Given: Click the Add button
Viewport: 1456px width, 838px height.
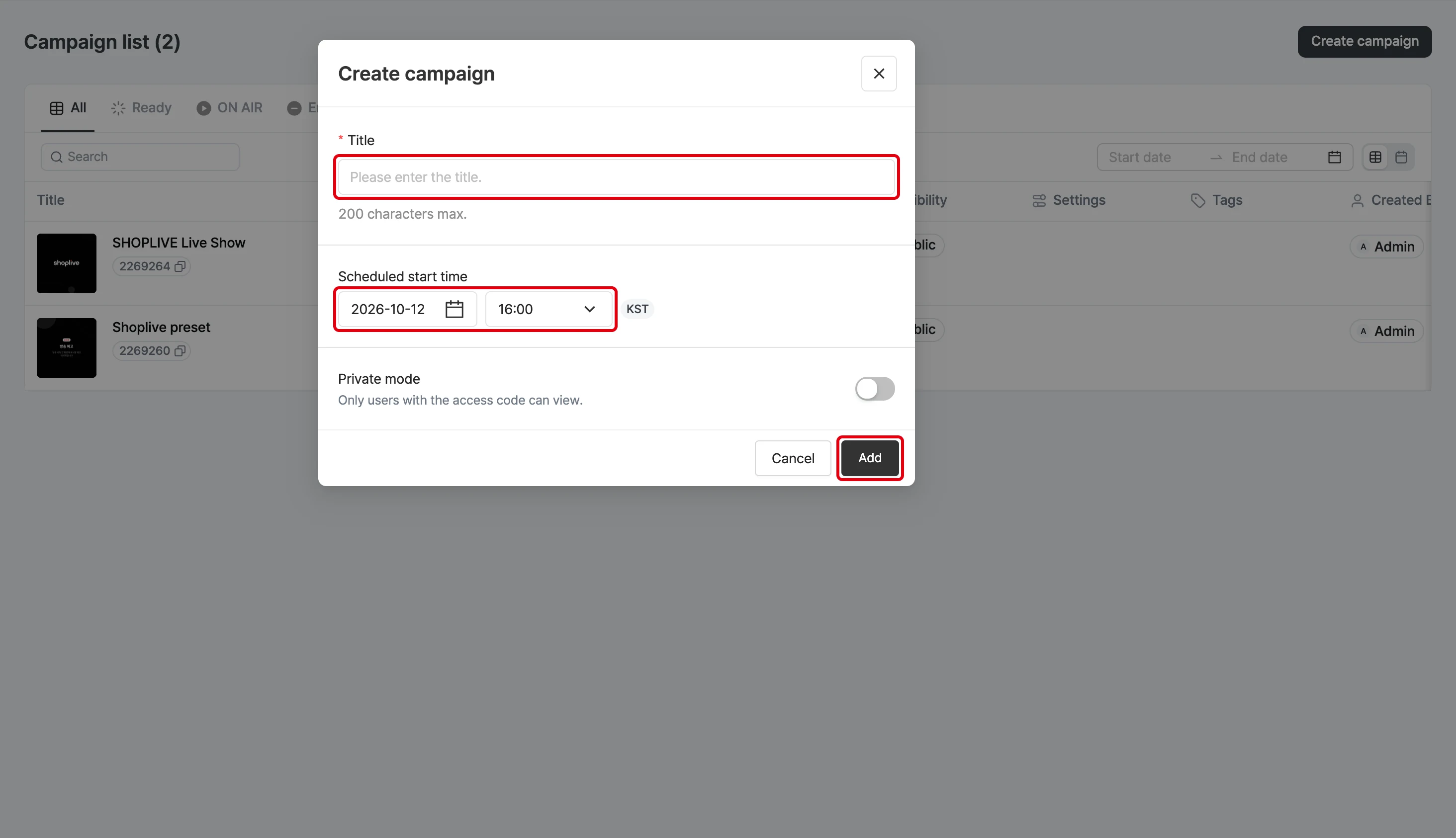Looking at the screenshot, I should [869, 458].
